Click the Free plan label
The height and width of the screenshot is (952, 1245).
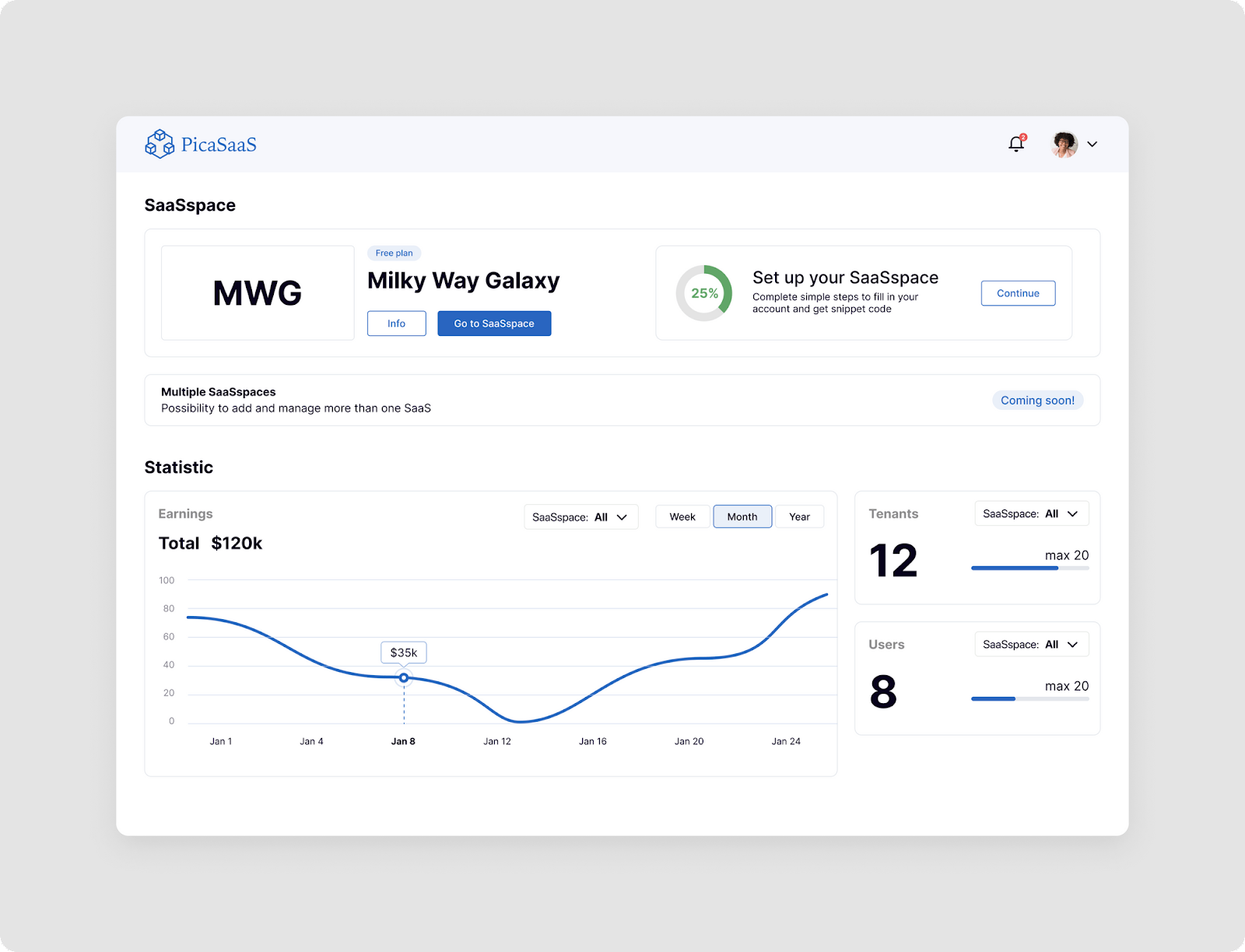(x=395, y=253)
